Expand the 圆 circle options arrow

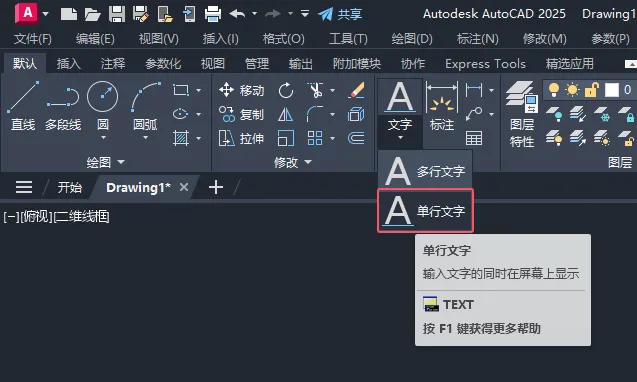coord(103,138)
